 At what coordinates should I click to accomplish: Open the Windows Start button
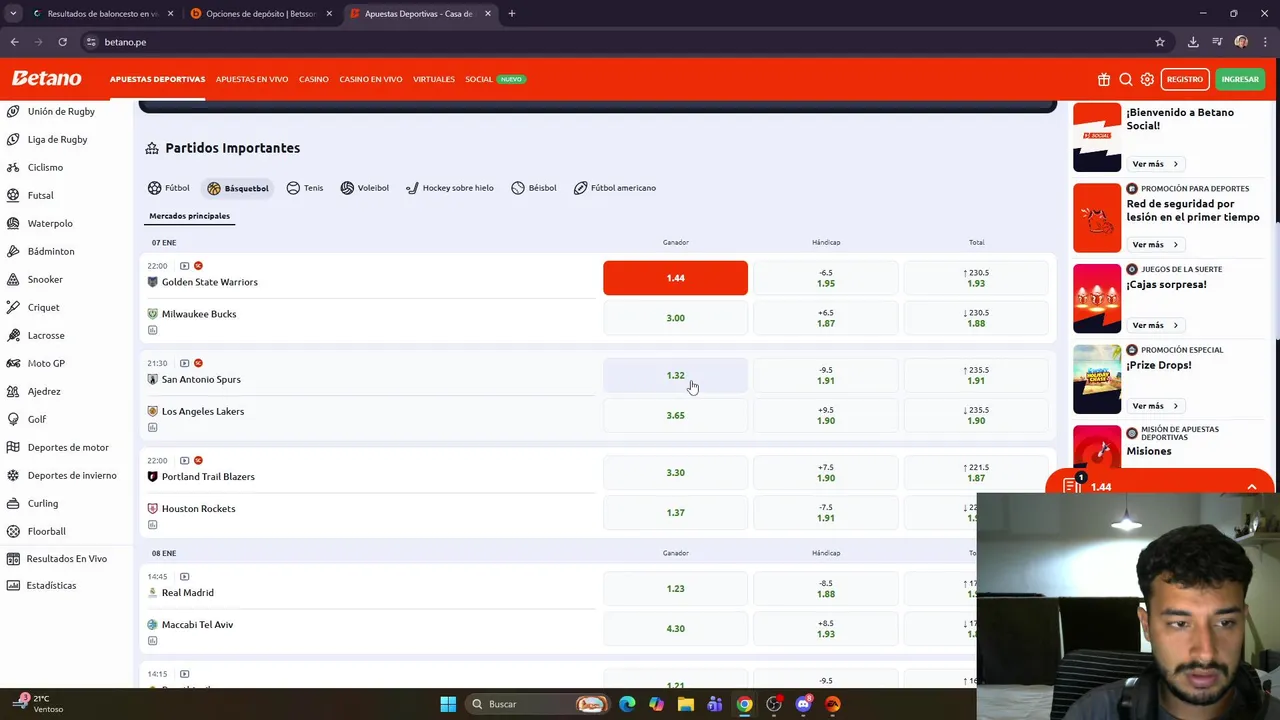448,704
